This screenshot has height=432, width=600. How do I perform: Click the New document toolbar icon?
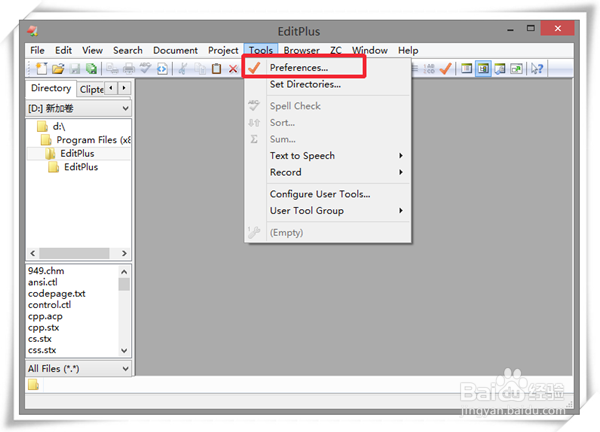click(41, 69)
